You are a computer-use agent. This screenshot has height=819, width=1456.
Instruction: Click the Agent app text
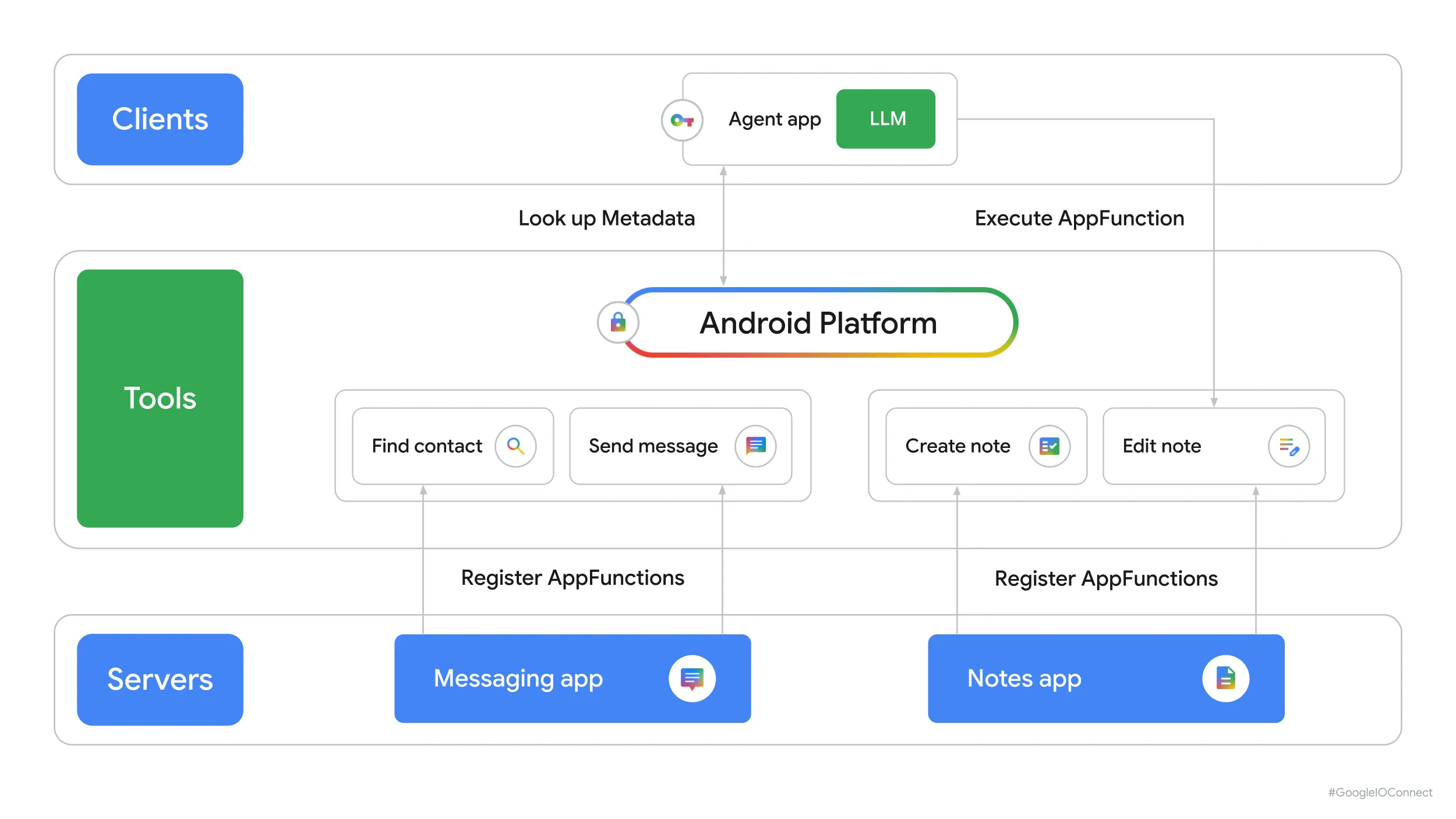(775, 119)
